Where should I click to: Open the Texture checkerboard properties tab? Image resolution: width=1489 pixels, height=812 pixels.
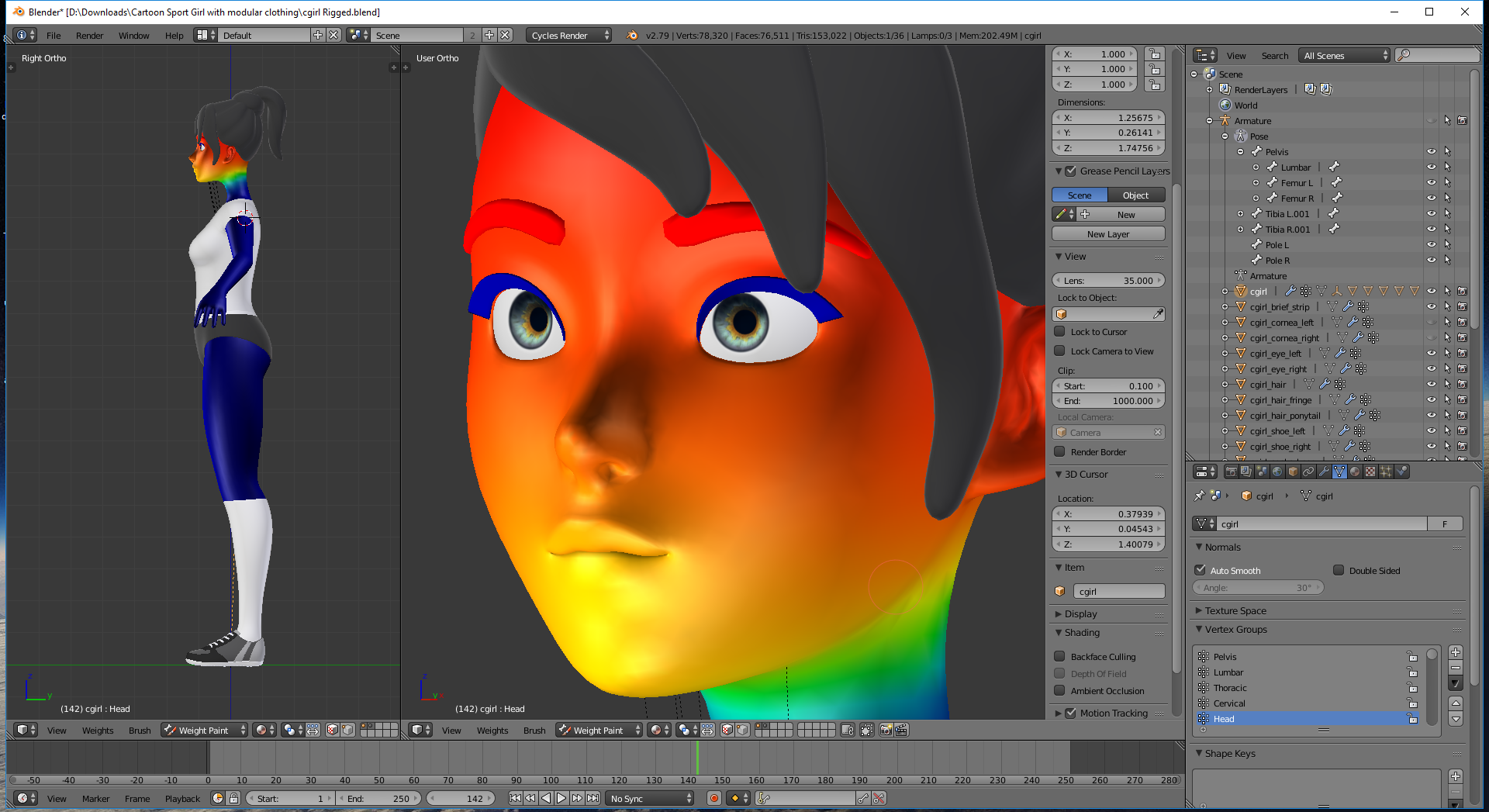coord(1370,472)
